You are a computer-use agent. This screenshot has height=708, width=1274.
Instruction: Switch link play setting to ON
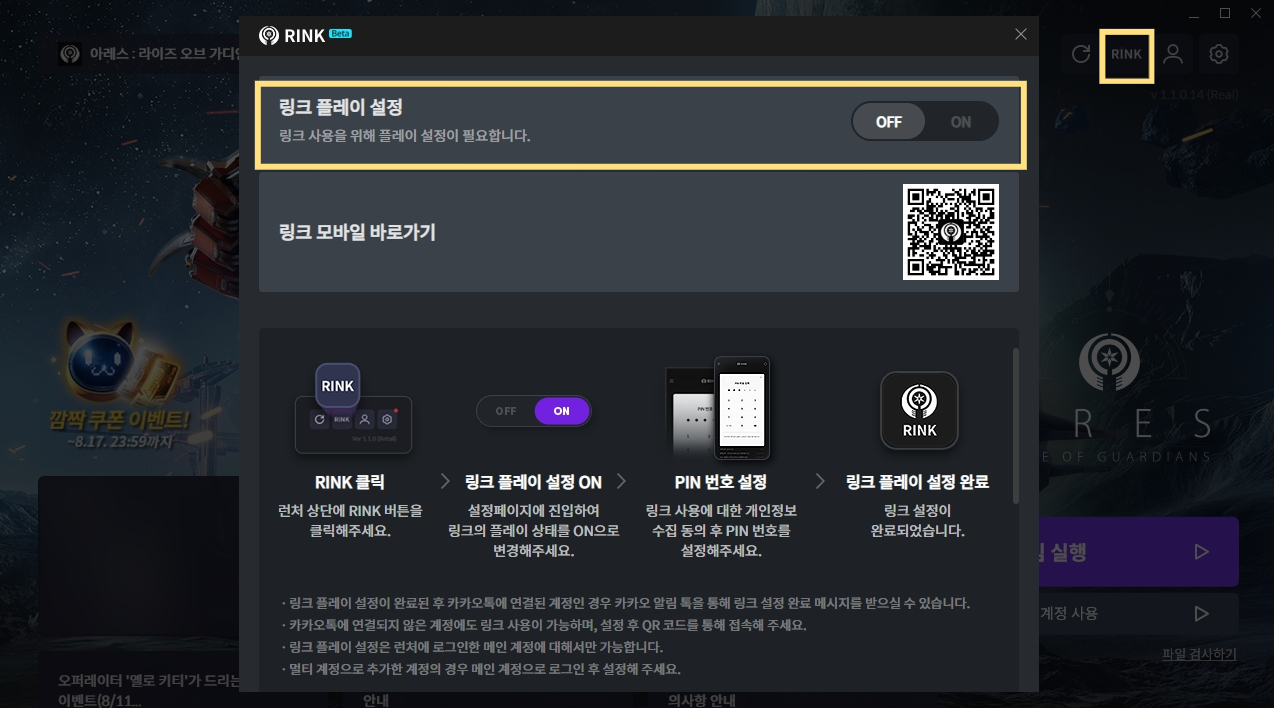point(961,122)
